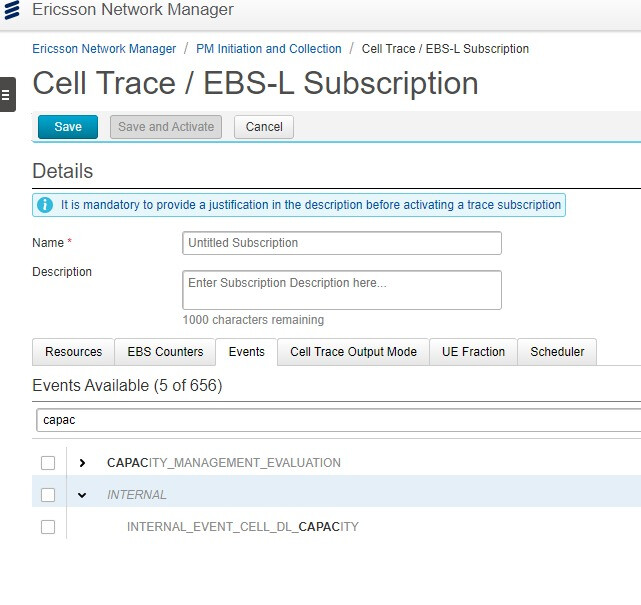Click the INTERNAL_EVENT_CELL_DL_CAPACITY event name

[x=243, y=527]
